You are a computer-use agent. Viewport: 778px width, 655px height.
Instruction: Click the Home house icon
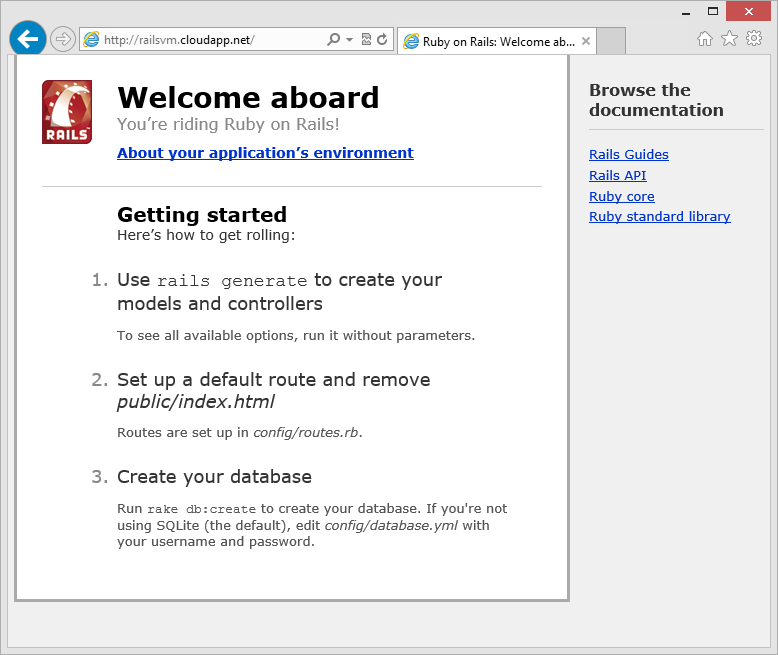705,38
